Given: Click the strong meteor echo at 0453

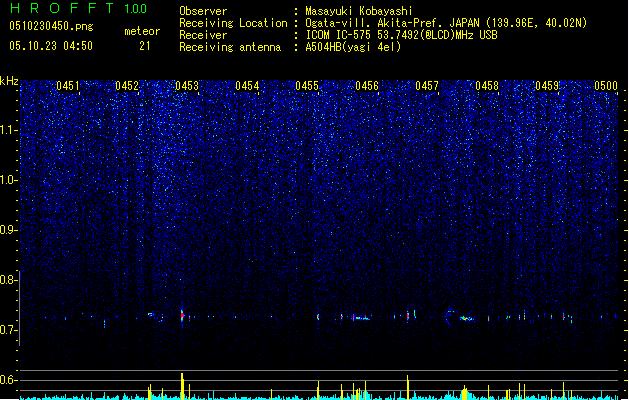Looking at the screenshot, I should click(x=182, y=315).
